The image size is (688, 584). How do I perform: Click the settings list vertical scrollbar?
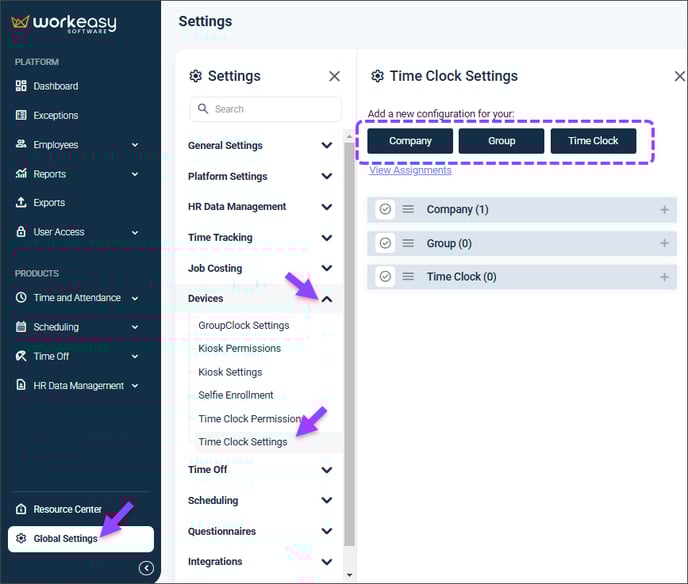349,344
